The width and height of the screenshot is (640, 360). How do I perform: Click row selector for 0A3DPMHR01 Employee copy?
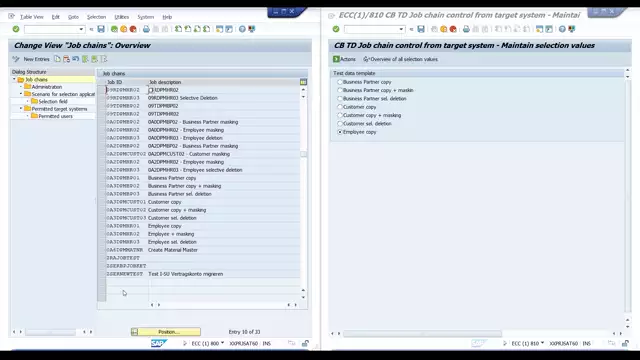point(102,226)
